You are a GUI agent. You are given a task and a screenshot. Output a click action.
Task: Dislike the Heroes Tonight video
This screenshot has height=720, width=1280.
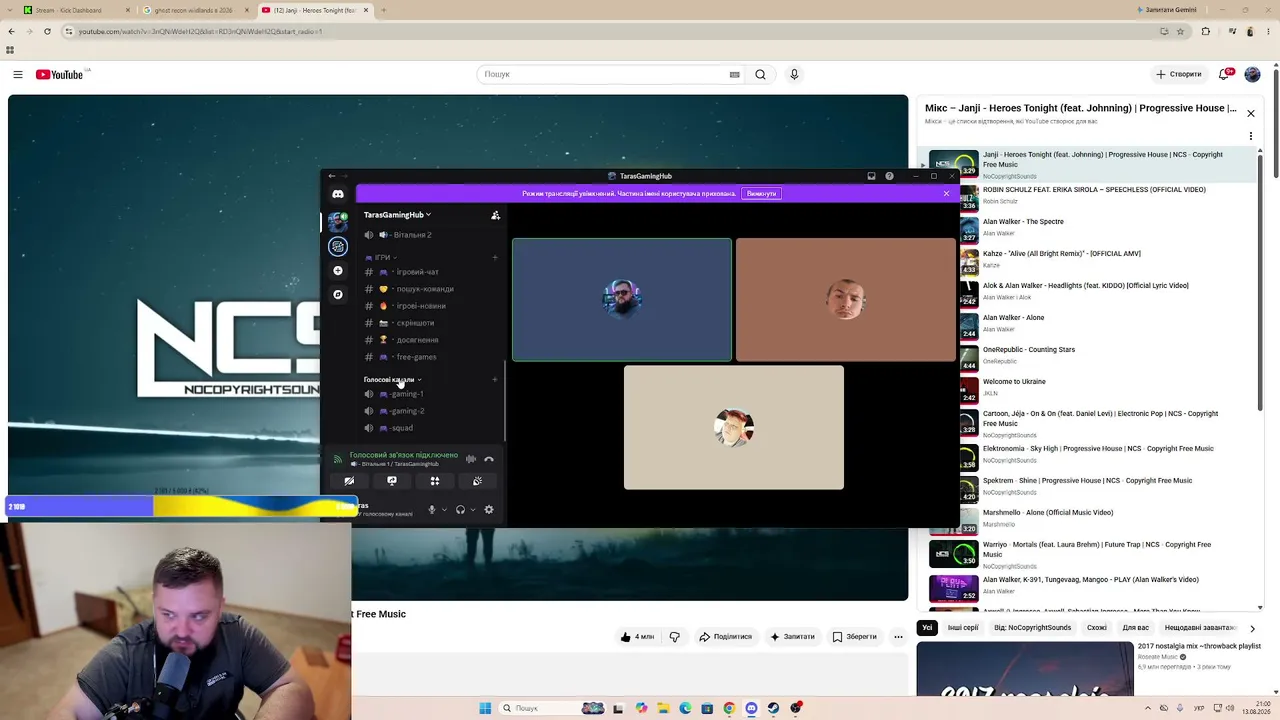(x=674, y=637)
